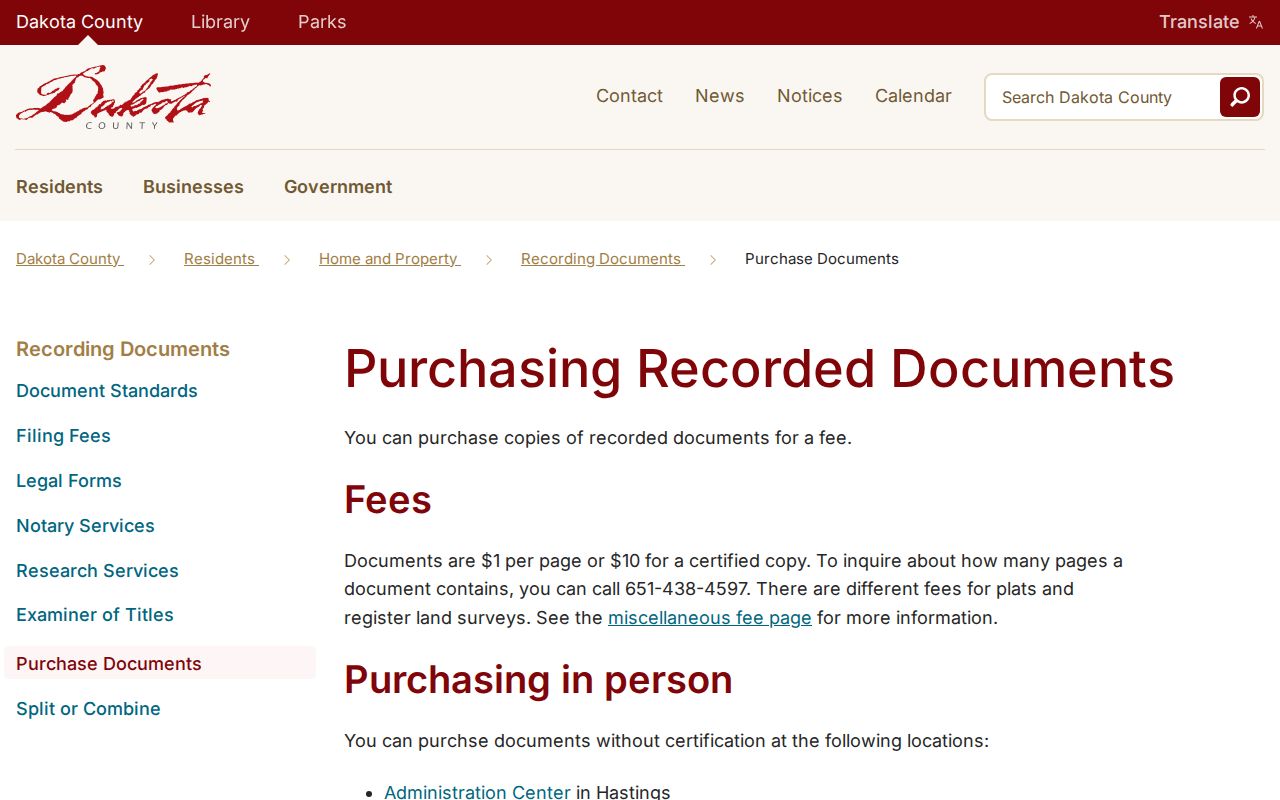Viewport: 1280px width, 800px height.
Task: Open Filing Fees sidebar link
Action: pyautogui.click(x=63, y=436)
